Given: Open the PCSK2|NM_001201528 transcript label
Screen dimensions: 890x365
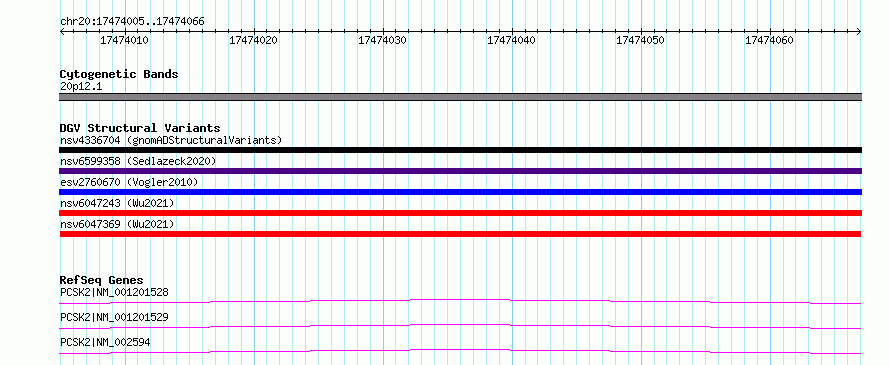Looking at the screenshot, I should pyautogui.click(x=114, y=292).
